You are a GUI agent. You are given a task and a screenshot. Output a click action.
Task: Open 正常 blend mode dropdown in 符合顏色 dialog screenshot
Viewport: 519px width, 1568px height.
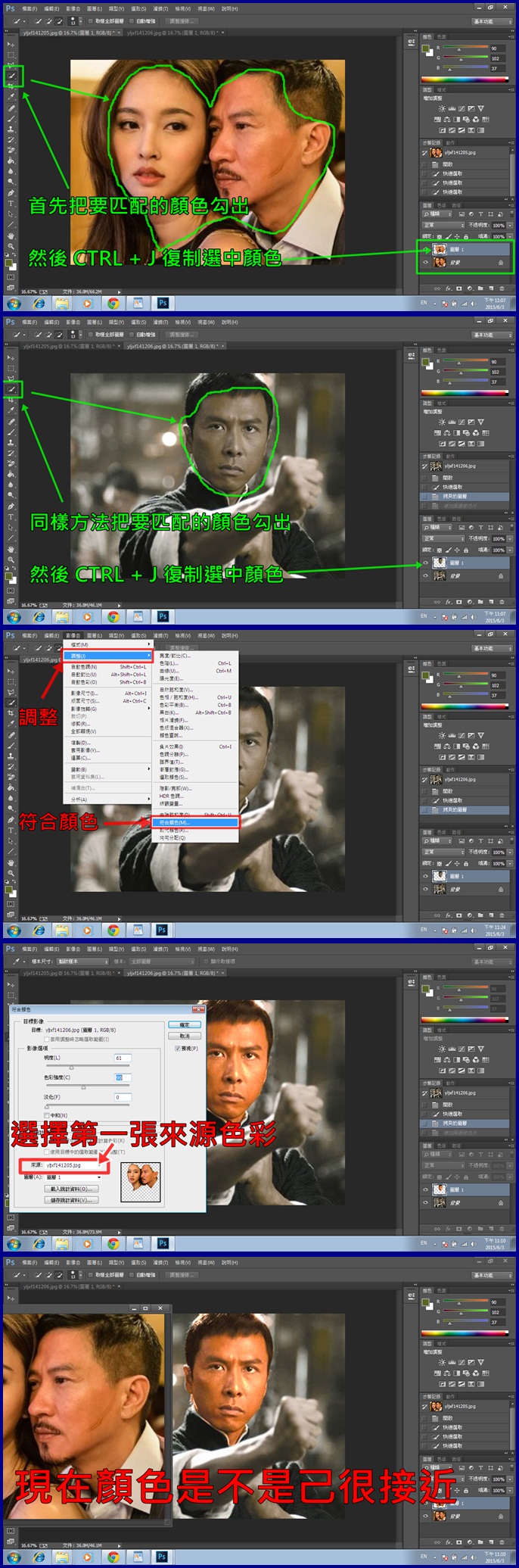443,1165
